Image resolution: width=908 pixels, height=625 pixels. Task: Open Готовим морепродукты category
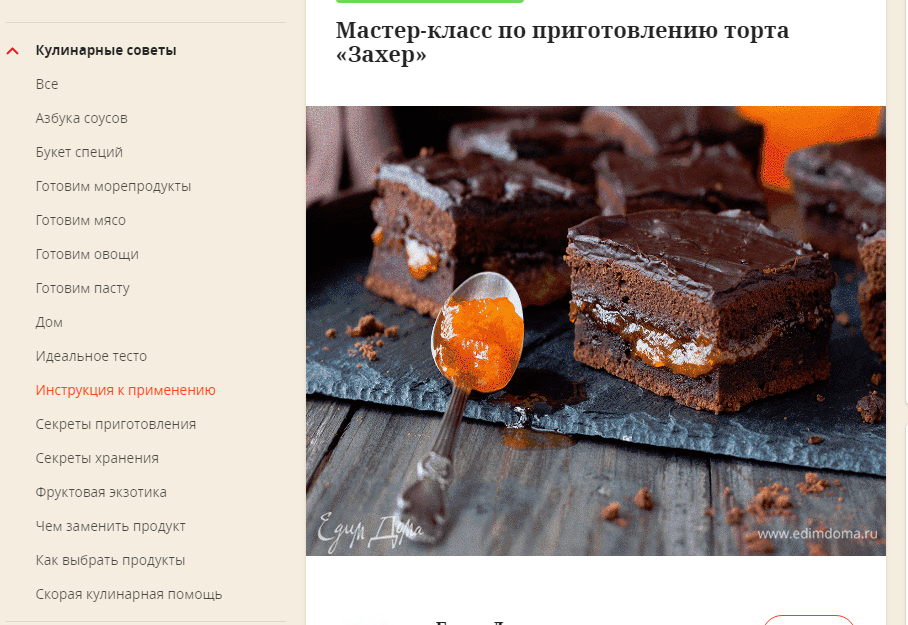pos(114,187)
